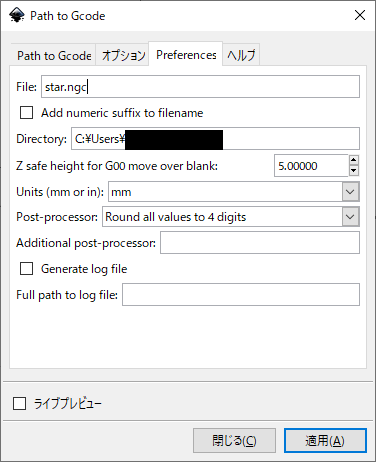This screenshot has width=376, height=462.
Task: Click the Directory path input field
Action: pos(215,139)
